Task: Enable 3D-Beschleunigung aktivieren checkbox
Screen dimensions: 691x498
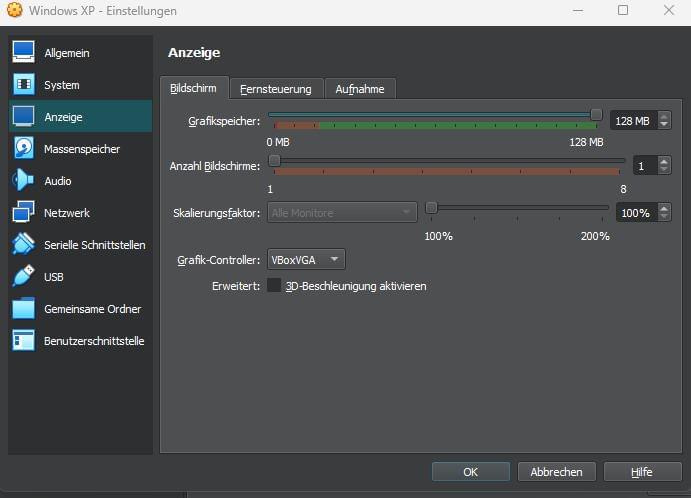Action: (x=274, y=285)
